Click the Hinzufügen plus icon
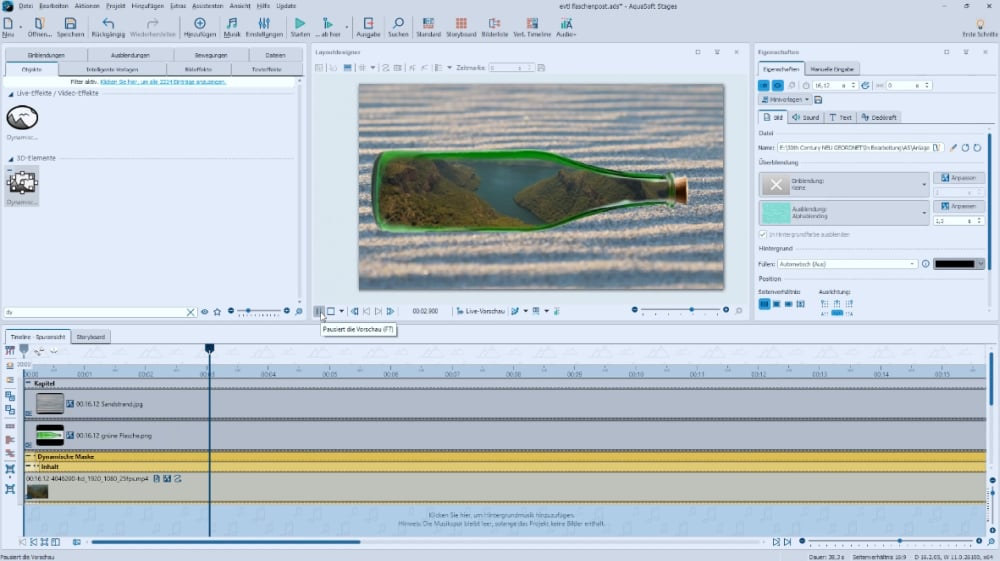The image size is (1000, 561). pos(200,24)
